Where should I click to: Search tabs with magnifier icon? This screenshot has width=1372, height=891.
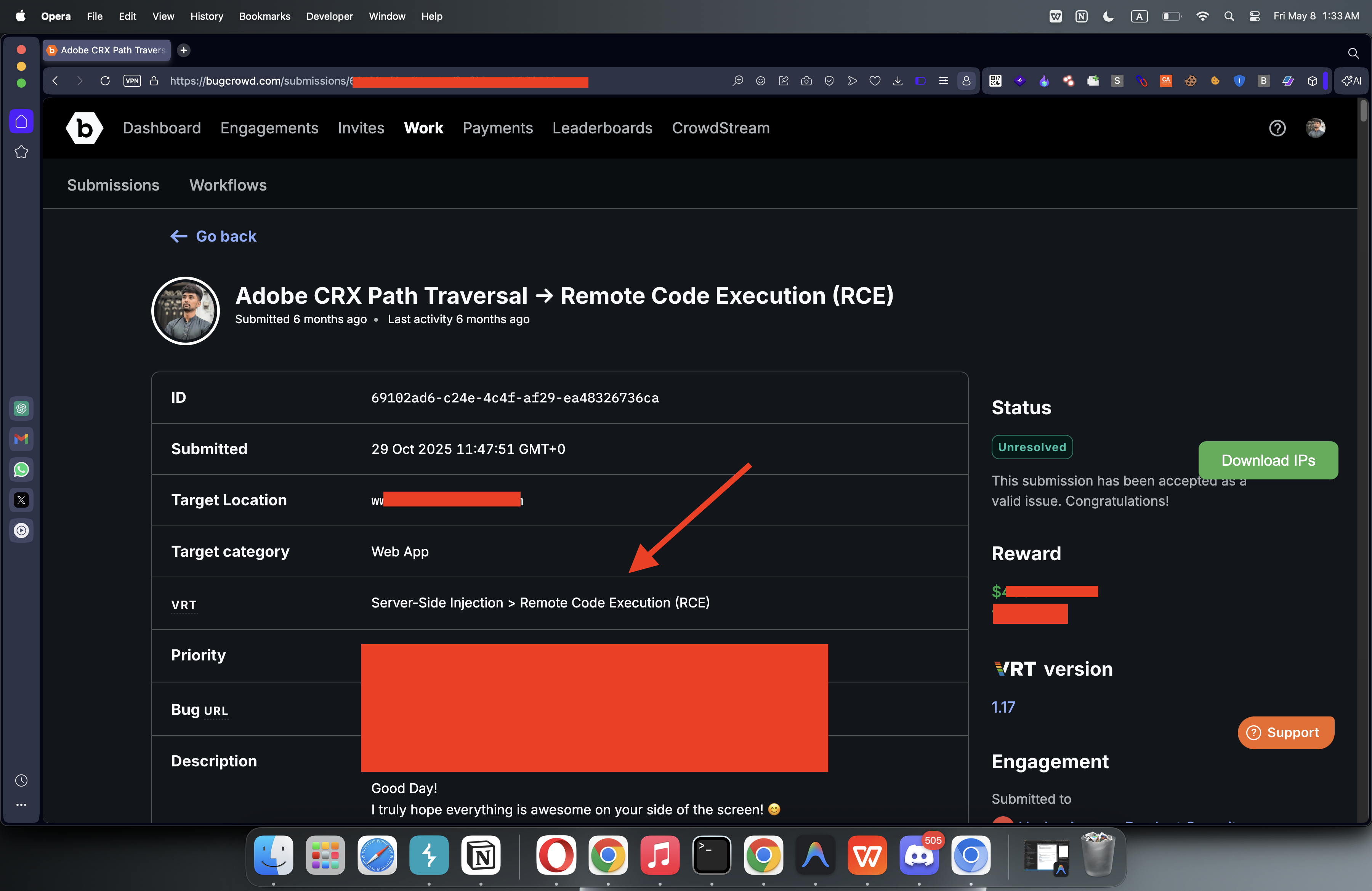click(1353, 53)
